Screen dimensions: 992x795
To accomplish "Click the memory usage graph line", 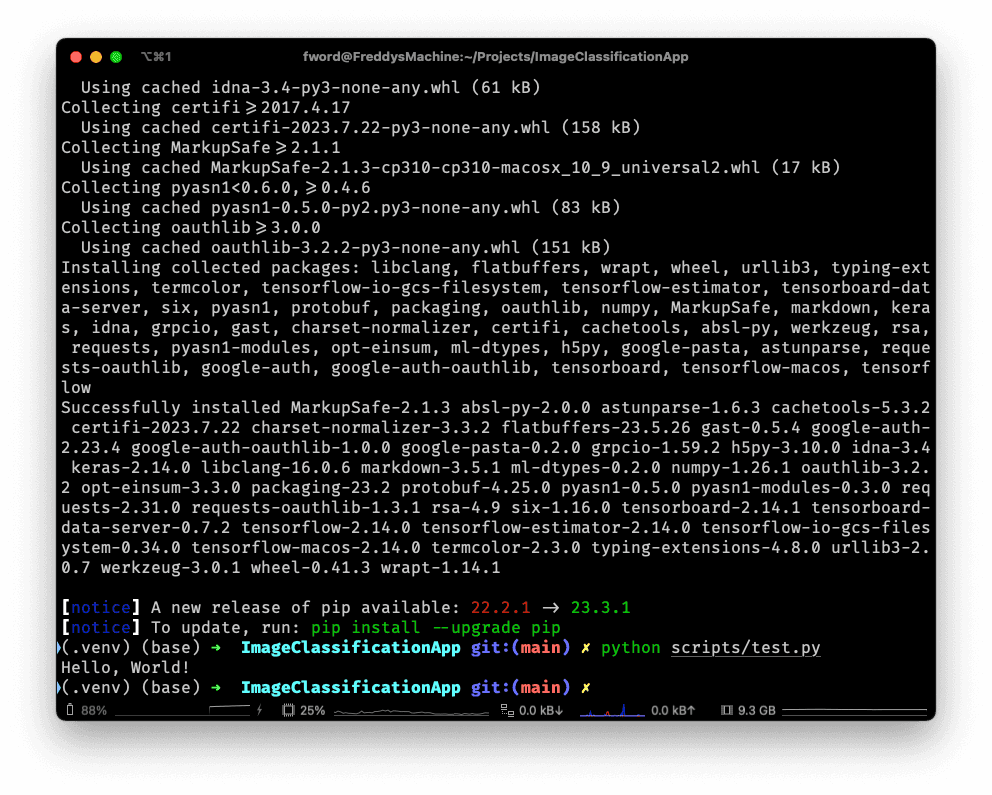I will click(854, 710).
